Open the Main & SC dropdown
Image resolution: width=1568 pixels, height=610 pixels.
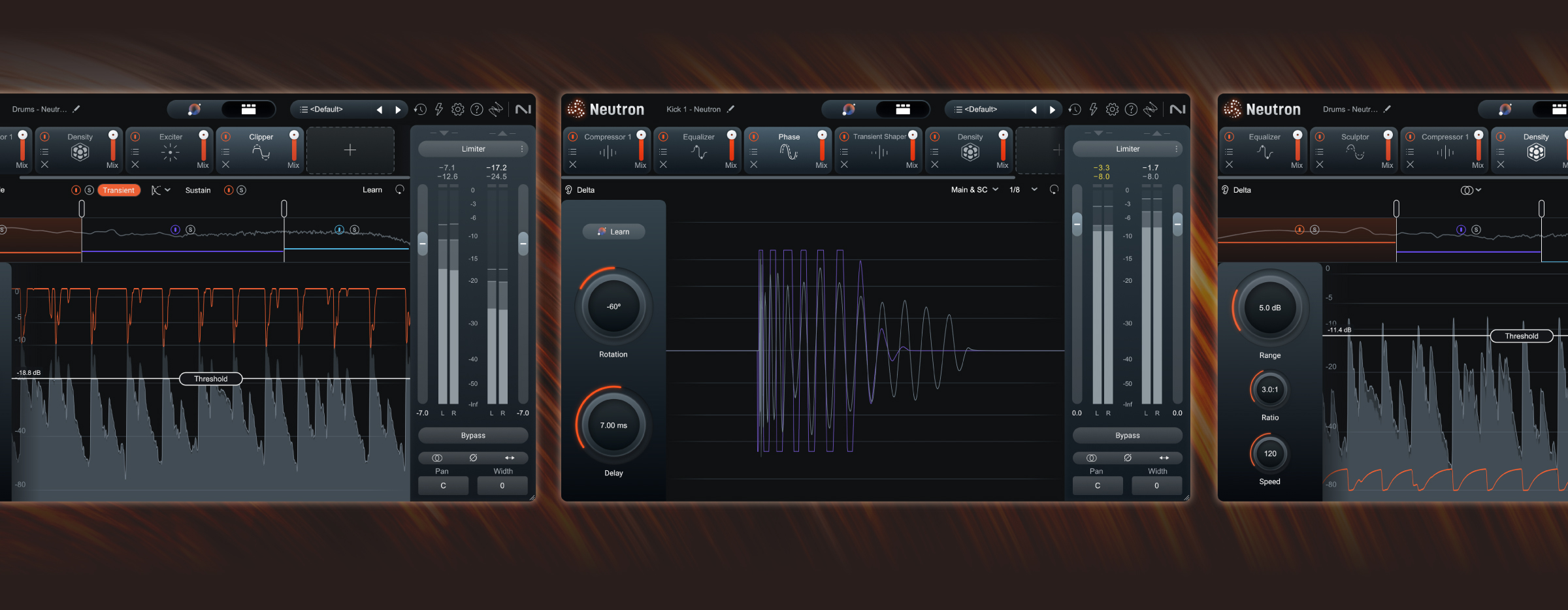pos(975,189)
